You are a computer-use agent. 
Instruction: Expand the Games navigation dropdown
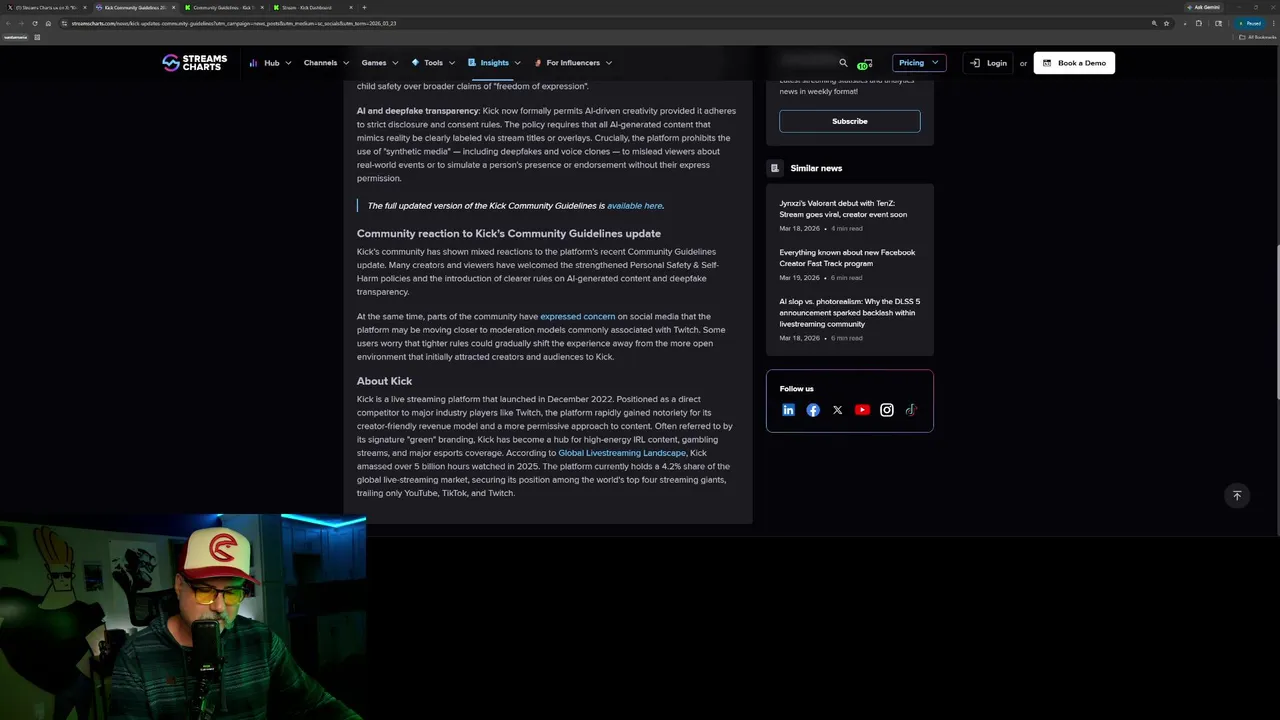point(380,63)
